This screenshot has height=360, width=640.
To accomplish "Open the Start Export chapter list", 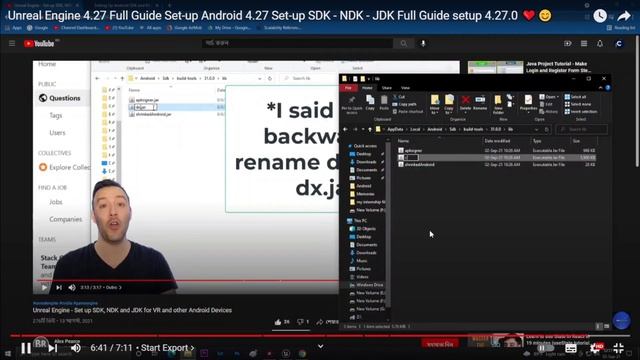I will [x=167, y=348].
